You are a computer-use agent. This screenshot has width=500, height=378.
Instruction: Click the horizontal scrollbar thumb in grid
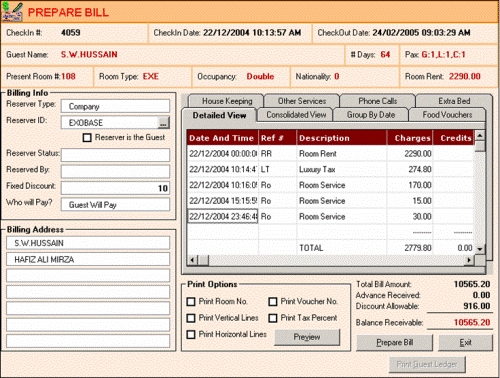(203, 260)
